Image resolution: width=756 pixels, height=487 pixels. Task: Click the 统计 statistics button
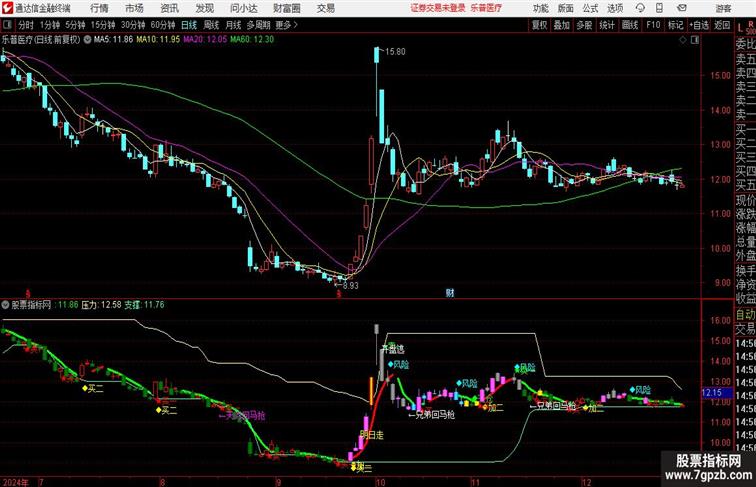[x=607, y=25]
